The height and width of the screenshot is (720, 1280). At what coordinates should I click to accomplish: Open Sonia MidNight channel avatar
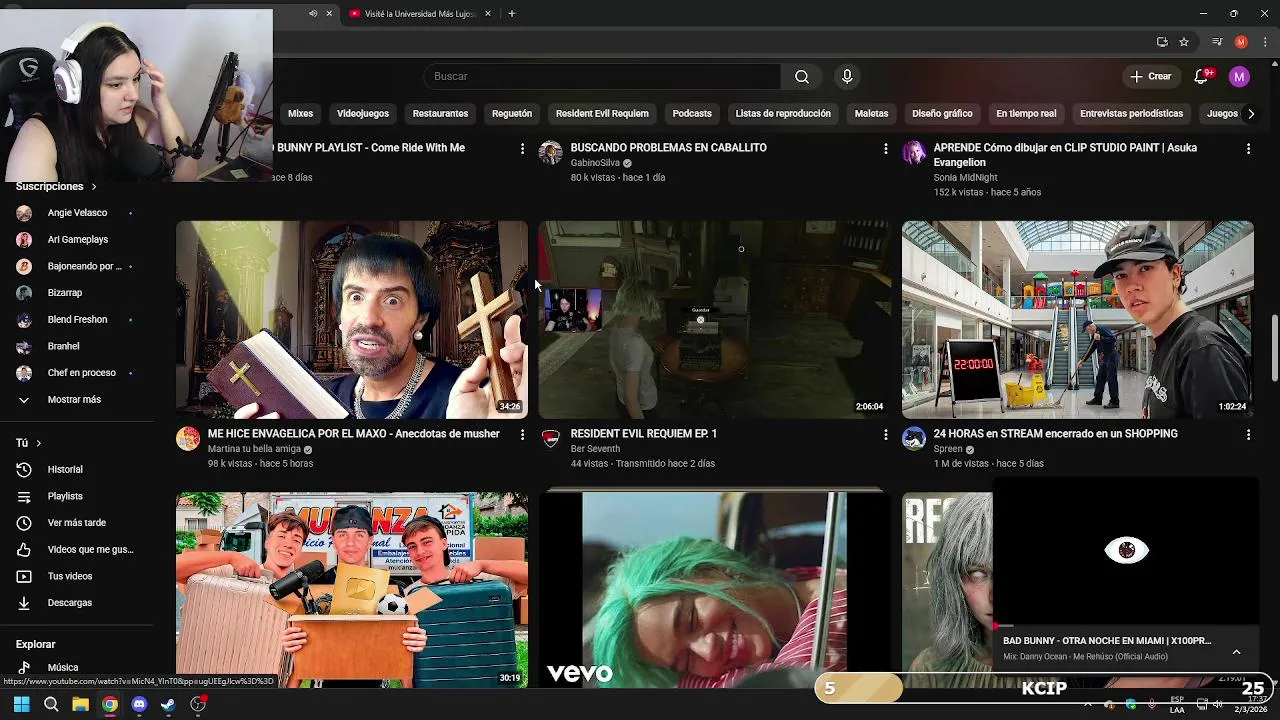click(x=914, y=153)
